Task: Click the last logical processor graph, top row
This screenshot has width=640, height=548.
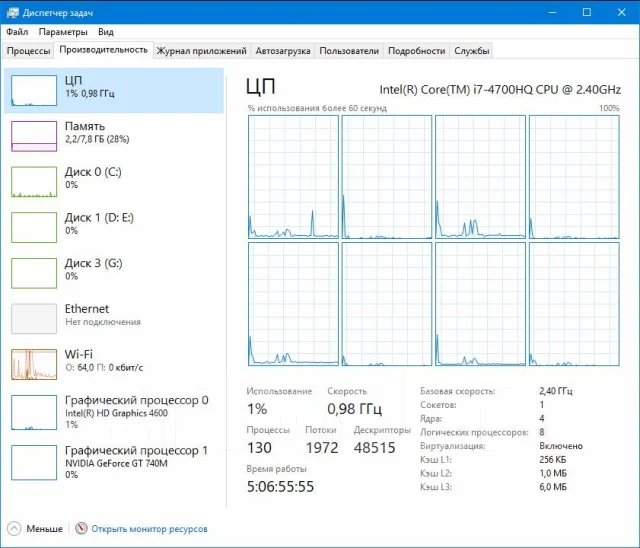Action: point(574,177)
